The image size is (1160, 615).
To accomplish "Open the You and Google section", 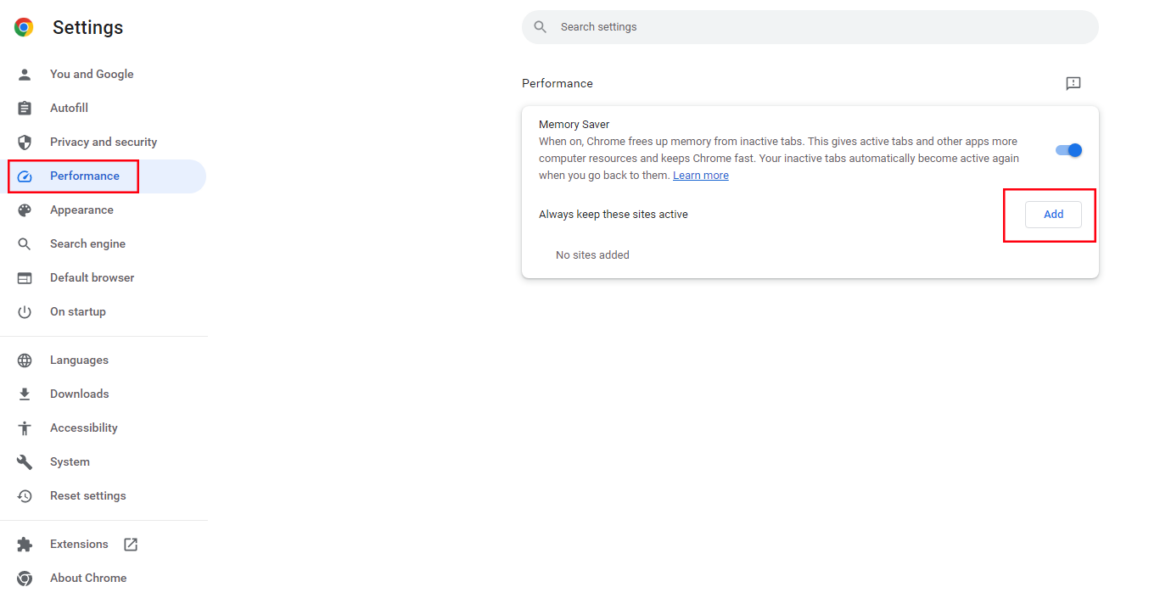I will click(x=92, y=73).
